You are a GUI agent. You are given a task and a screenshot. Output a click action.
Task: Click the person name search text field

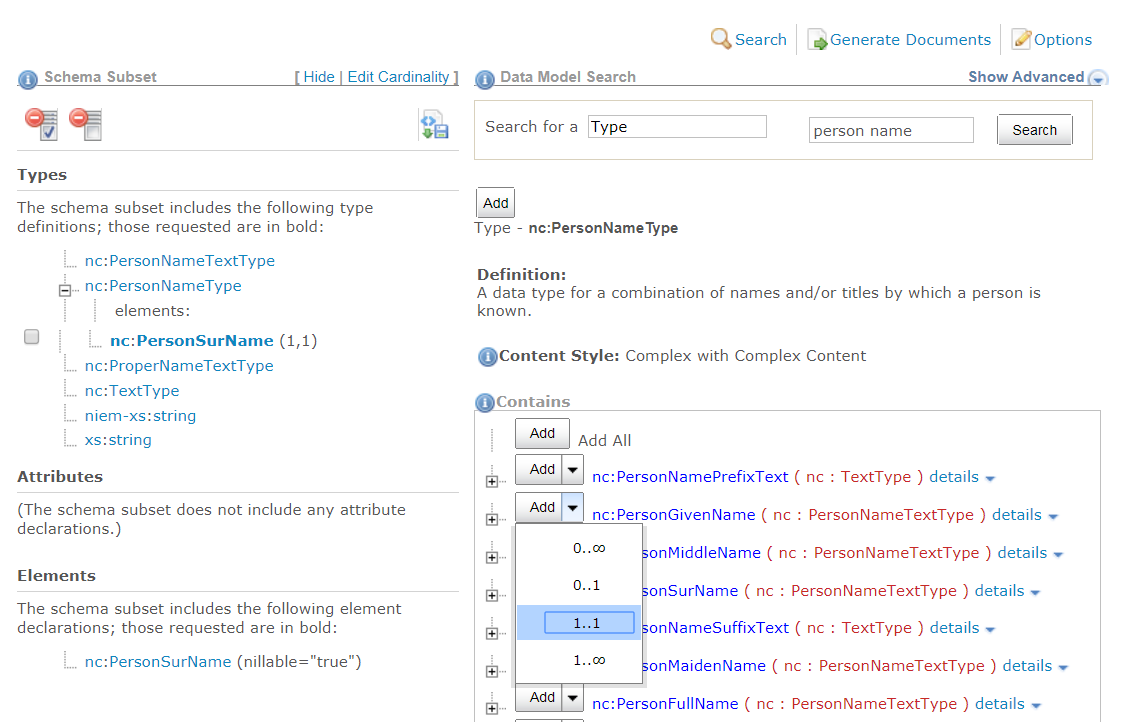point(890,130)
